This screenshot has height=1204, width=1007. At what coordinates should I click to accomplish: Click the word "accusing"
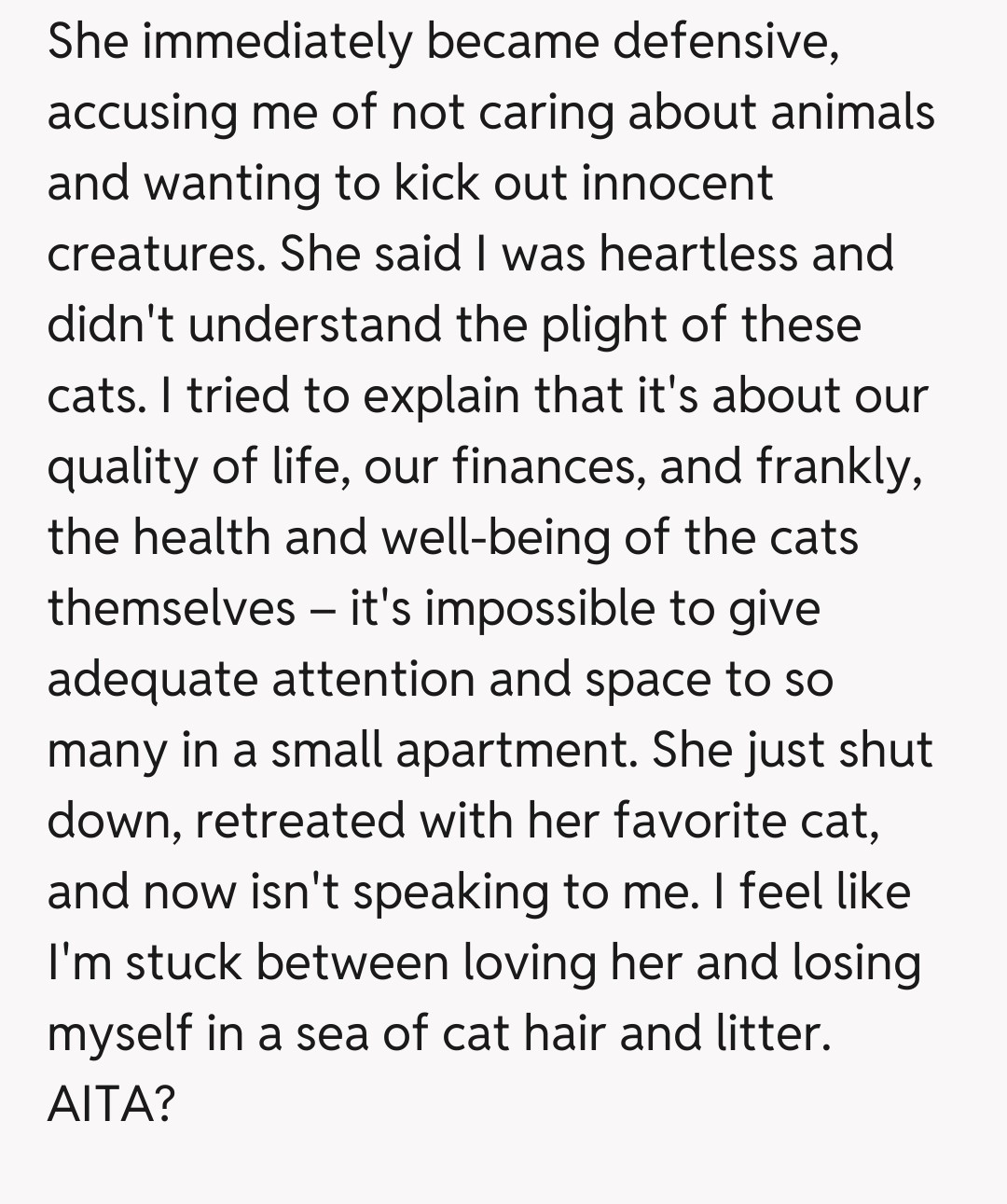142,112
